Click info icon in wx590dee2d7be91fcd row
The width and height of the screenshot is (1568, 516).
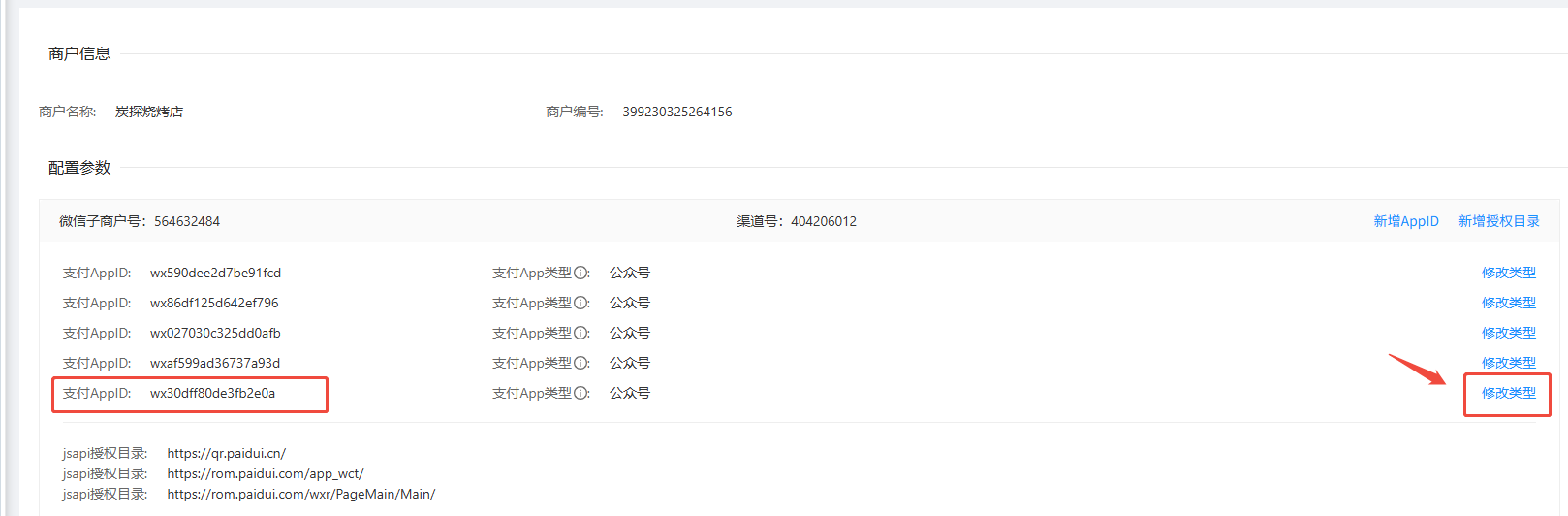580,274
